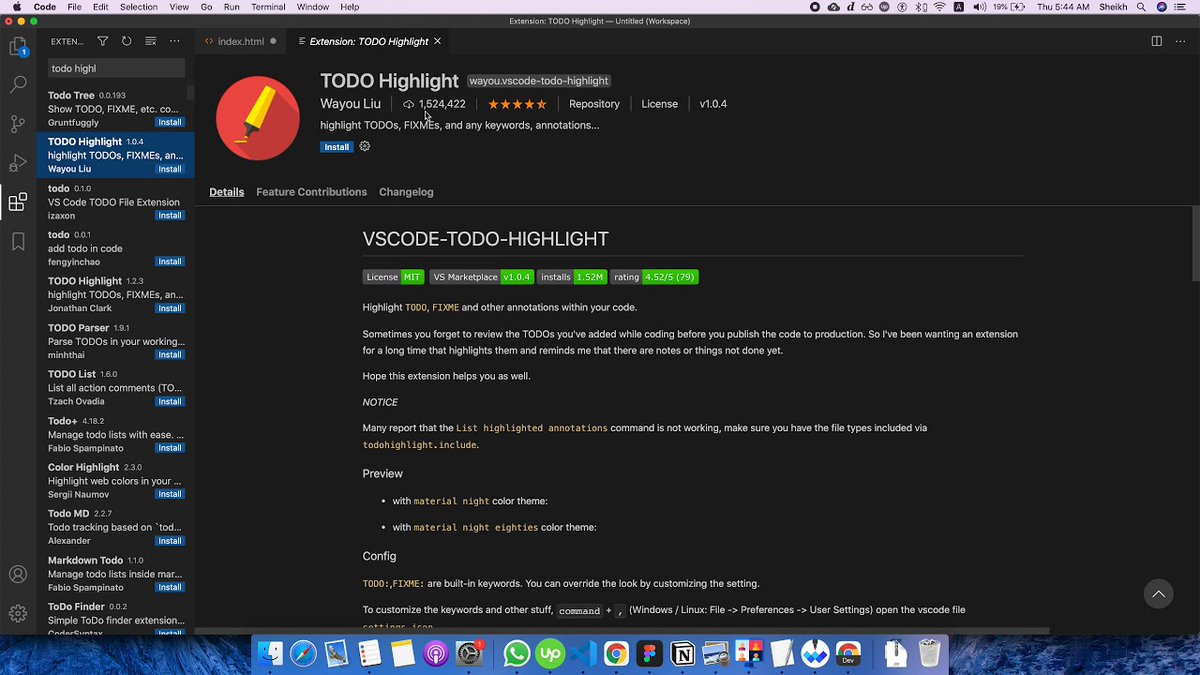Install Markdown Todo extension
Viewport: 1200px width, 675px height.
(170, 587)
